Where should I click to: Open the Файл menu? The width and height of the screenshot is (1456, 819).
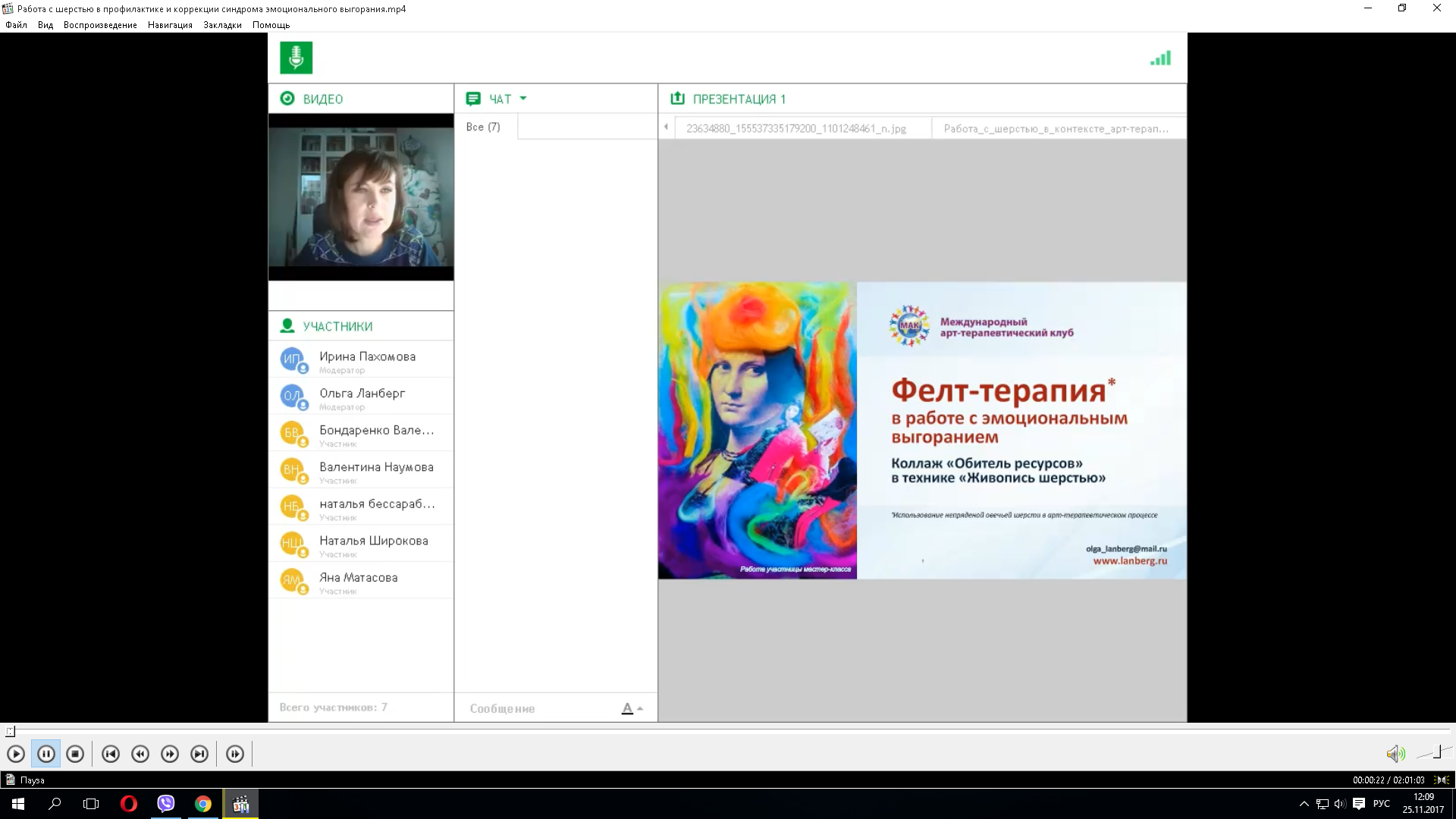pos(16,25)
